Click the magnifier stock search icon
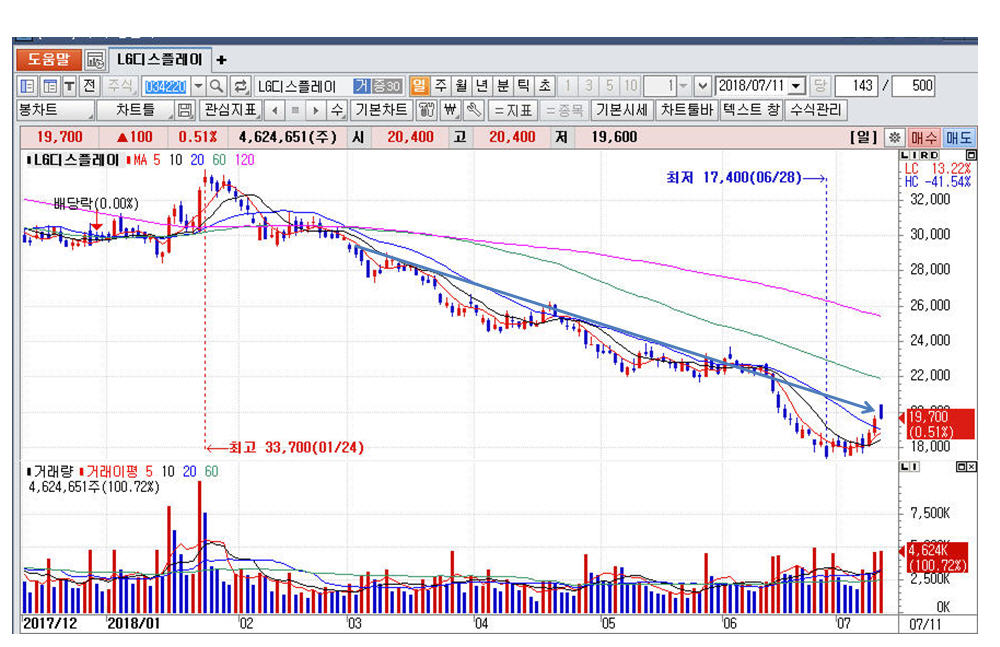 coord(216,86)
